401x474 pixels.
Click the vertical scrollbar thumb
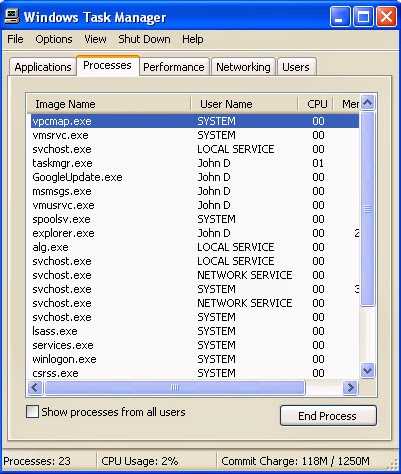click(367, 209)
